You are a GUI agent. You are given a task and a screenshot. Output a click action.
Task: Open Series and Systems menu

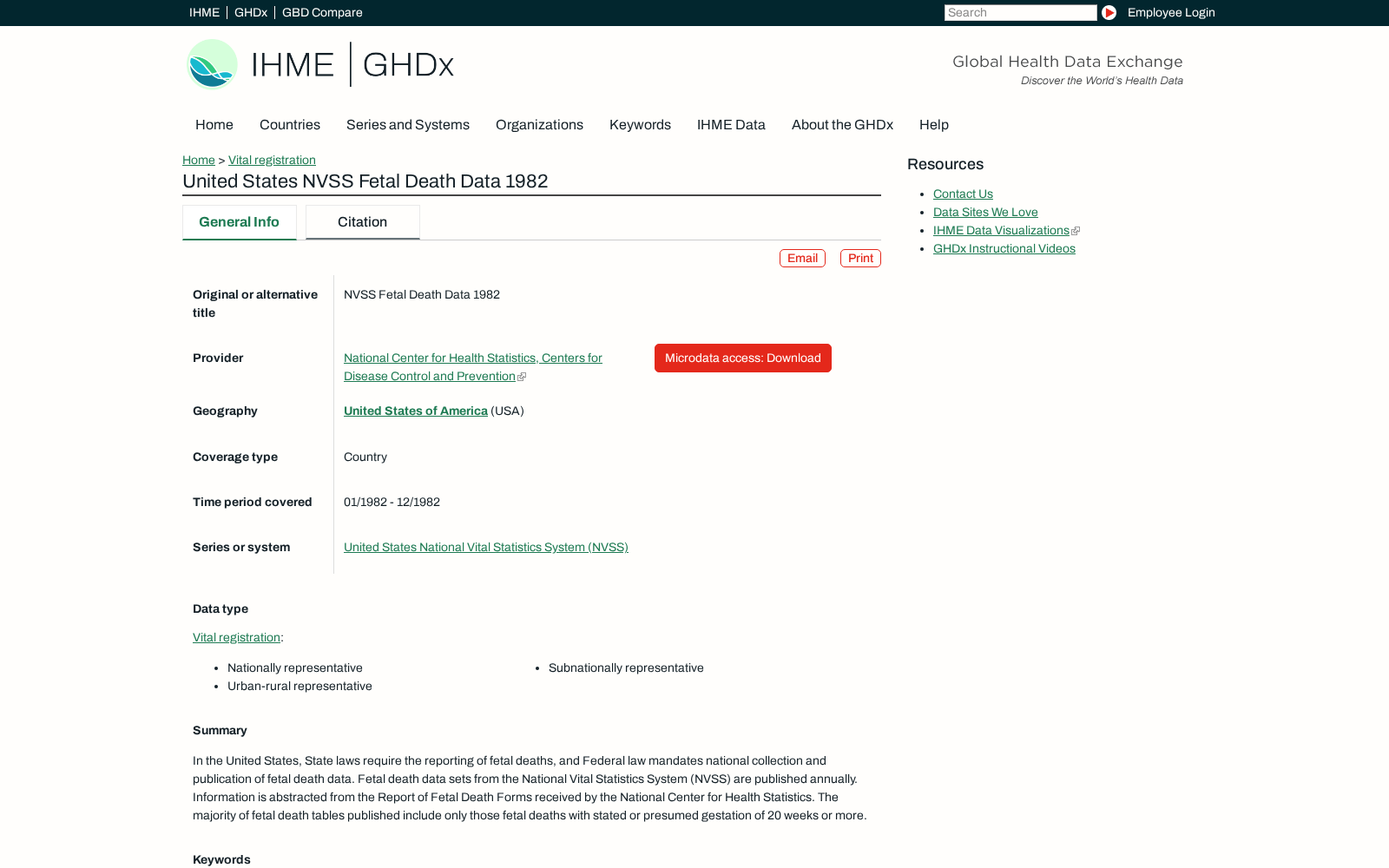click(x=408, y=125)
